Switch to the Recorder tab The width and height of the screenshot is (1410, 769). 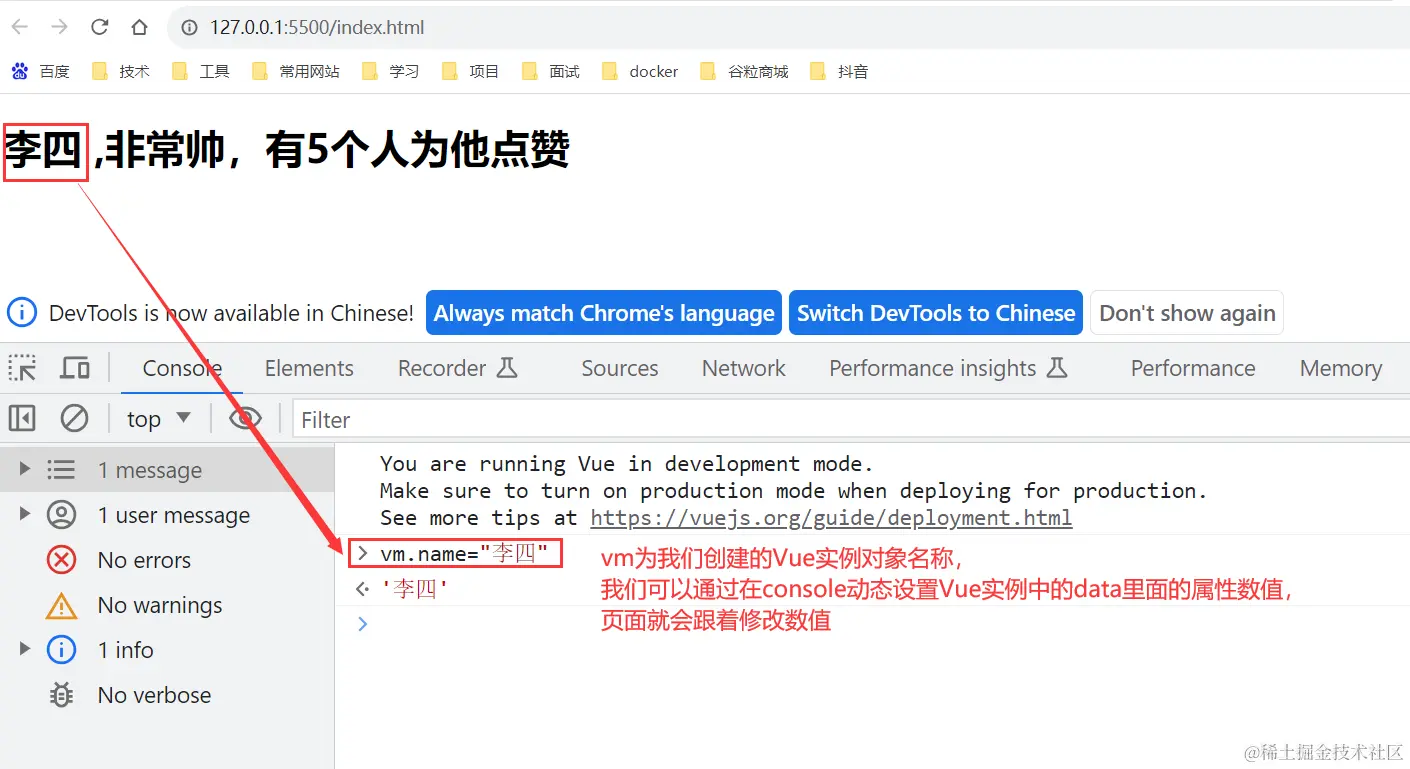point(458,368)
